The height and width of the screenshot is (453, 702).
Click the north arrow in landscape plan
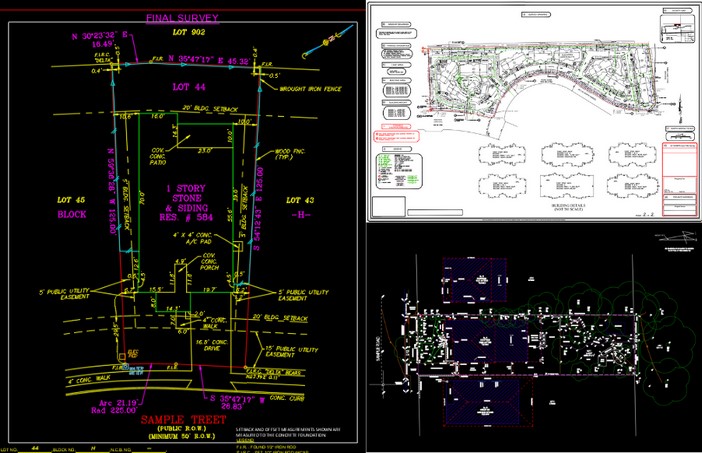click(677, 236)
